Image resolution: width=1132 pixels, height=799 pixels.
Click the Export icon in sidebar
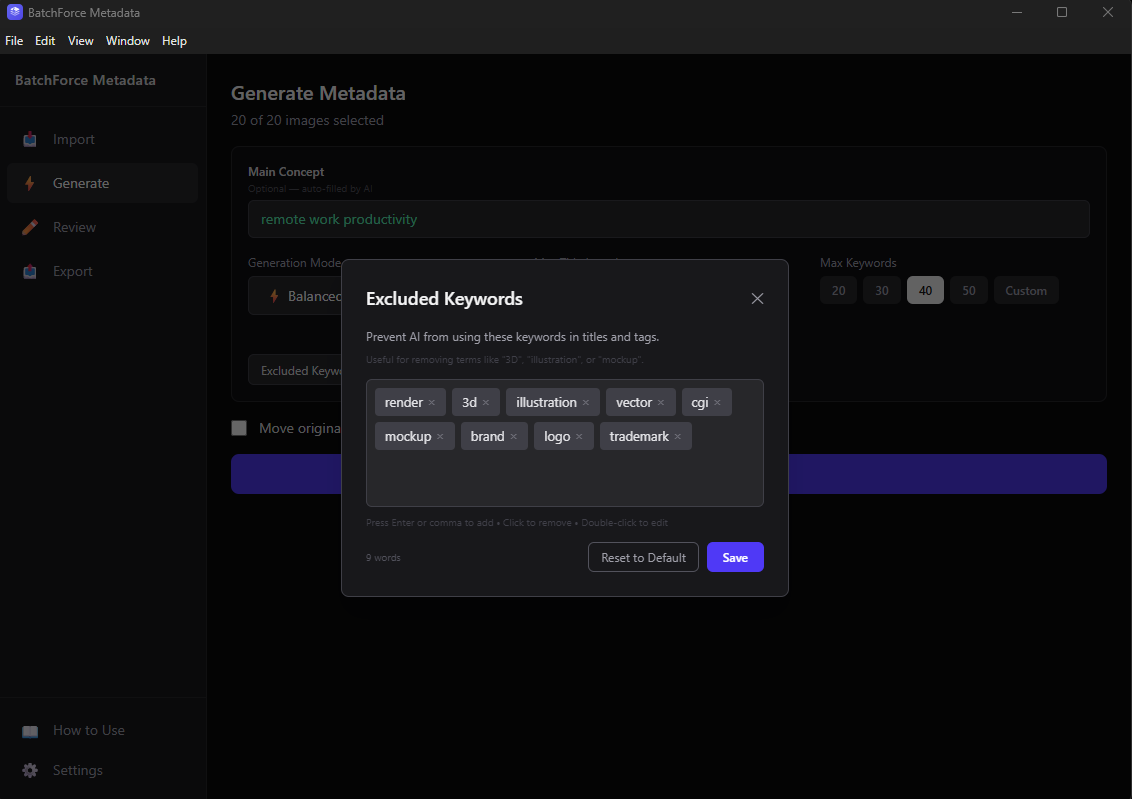[30, 271]
